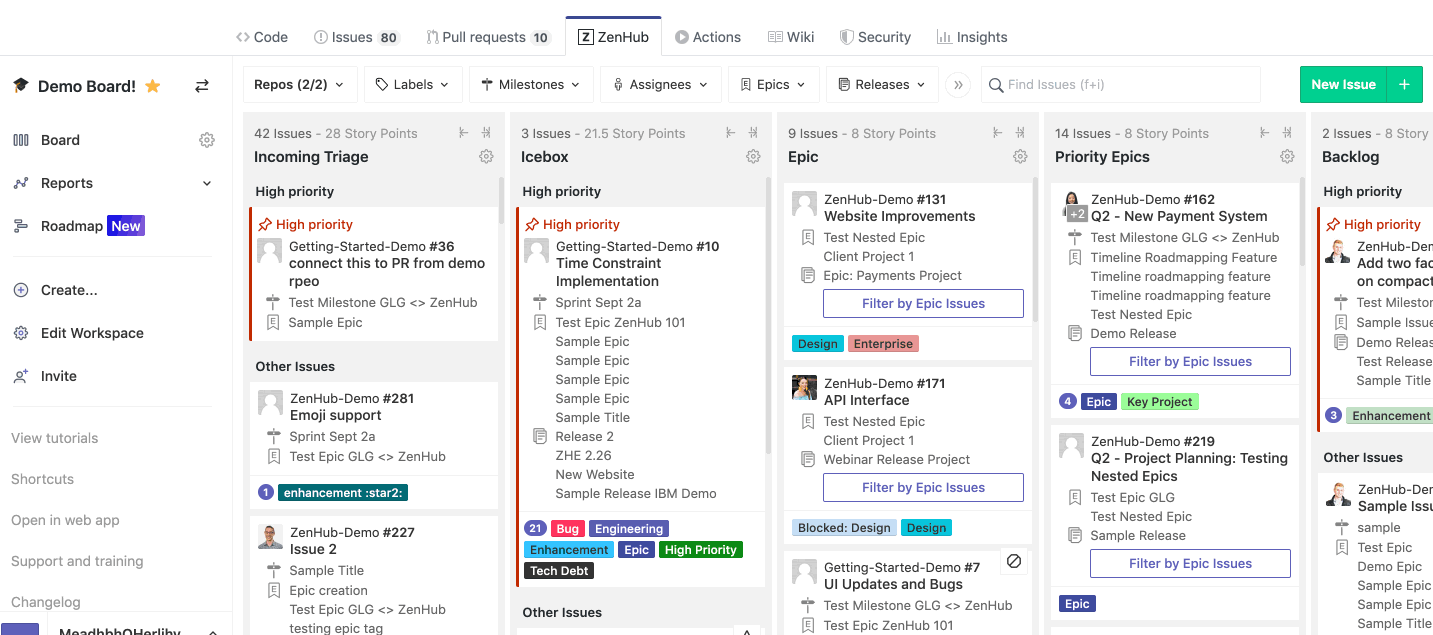
Task: Click Filter by Epic Issues under API Interface
Action: click(922, 487)
